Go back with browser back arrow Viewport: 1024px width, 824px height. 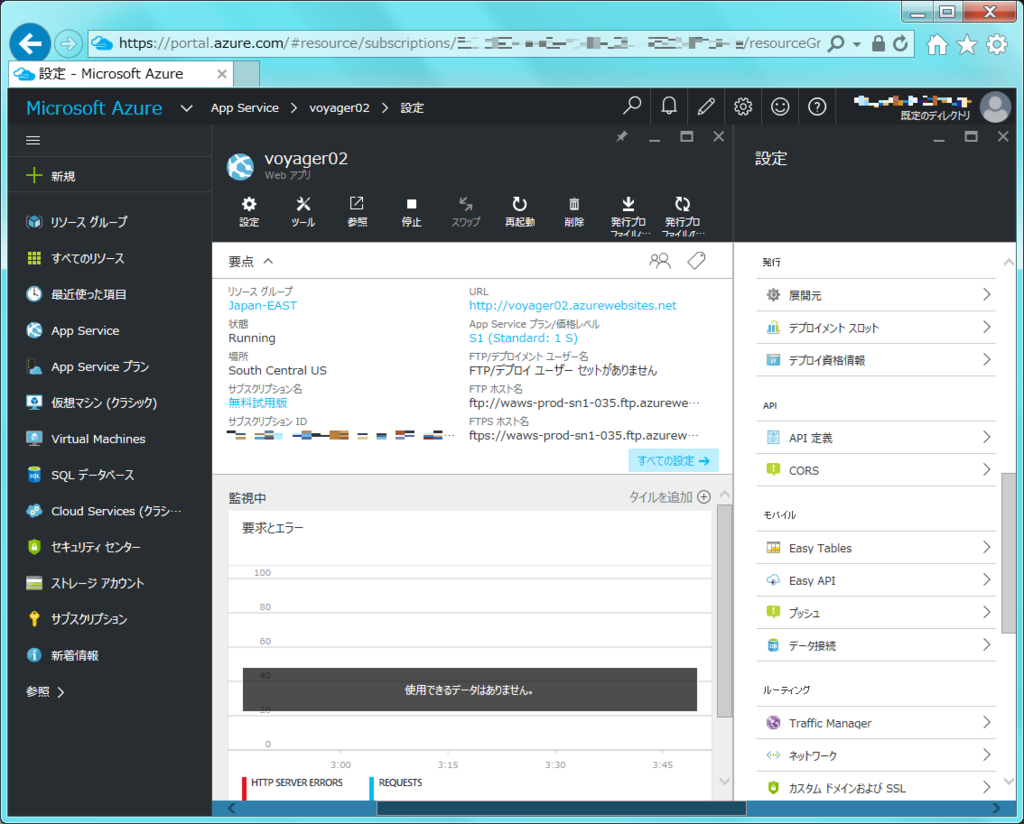[x=30, y=44]
